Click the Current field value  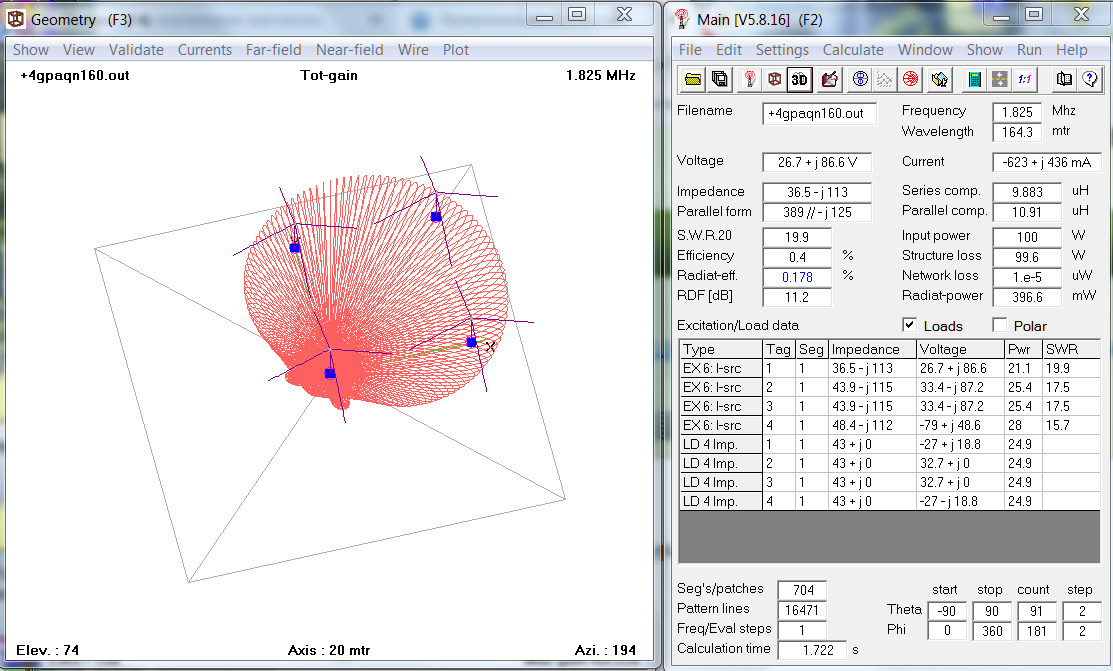(x=1046, y=162)
